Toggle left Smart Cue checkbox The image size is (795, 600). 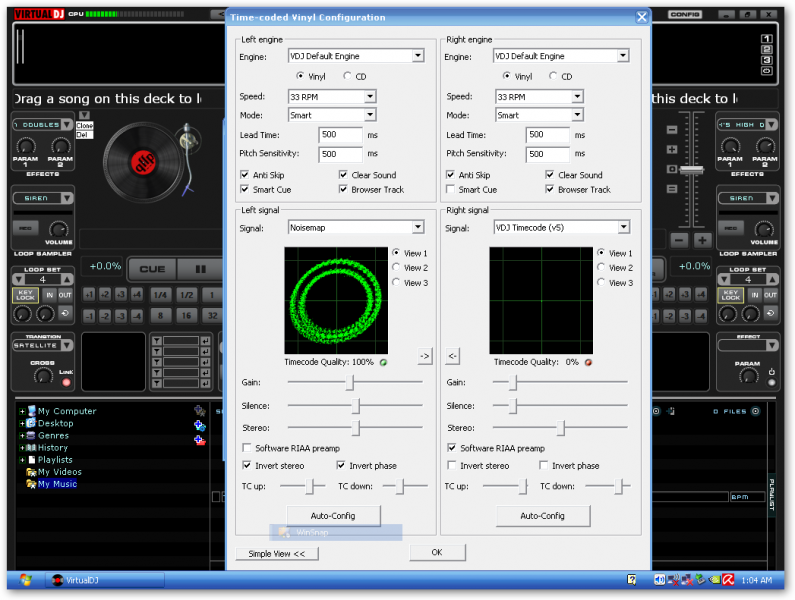pos(244,189)
